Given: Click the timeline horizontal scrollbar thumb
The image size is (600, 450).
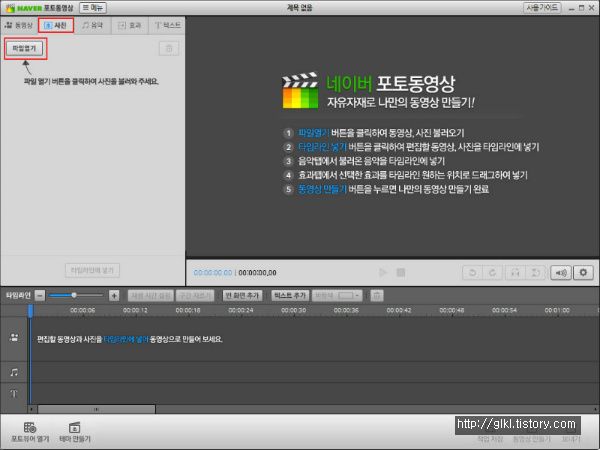Looking at the screenshot, I should 96,409.
